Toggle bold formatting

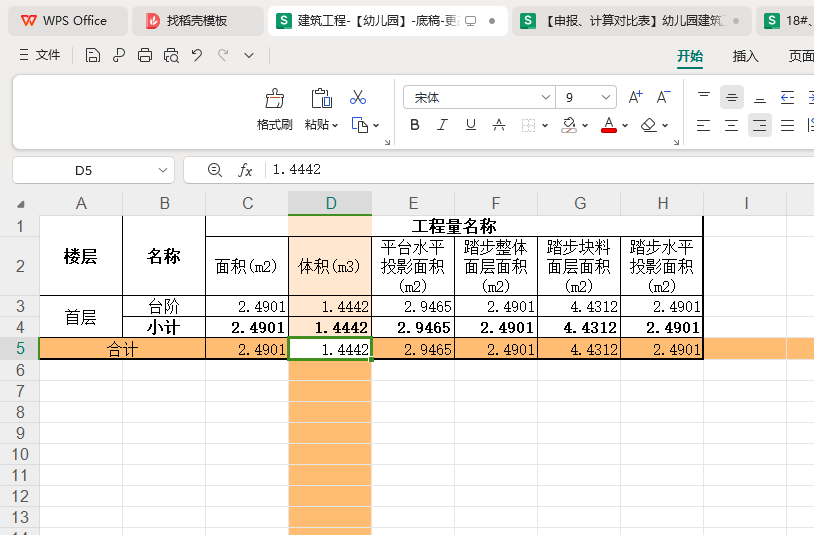(x=415, y=125)
